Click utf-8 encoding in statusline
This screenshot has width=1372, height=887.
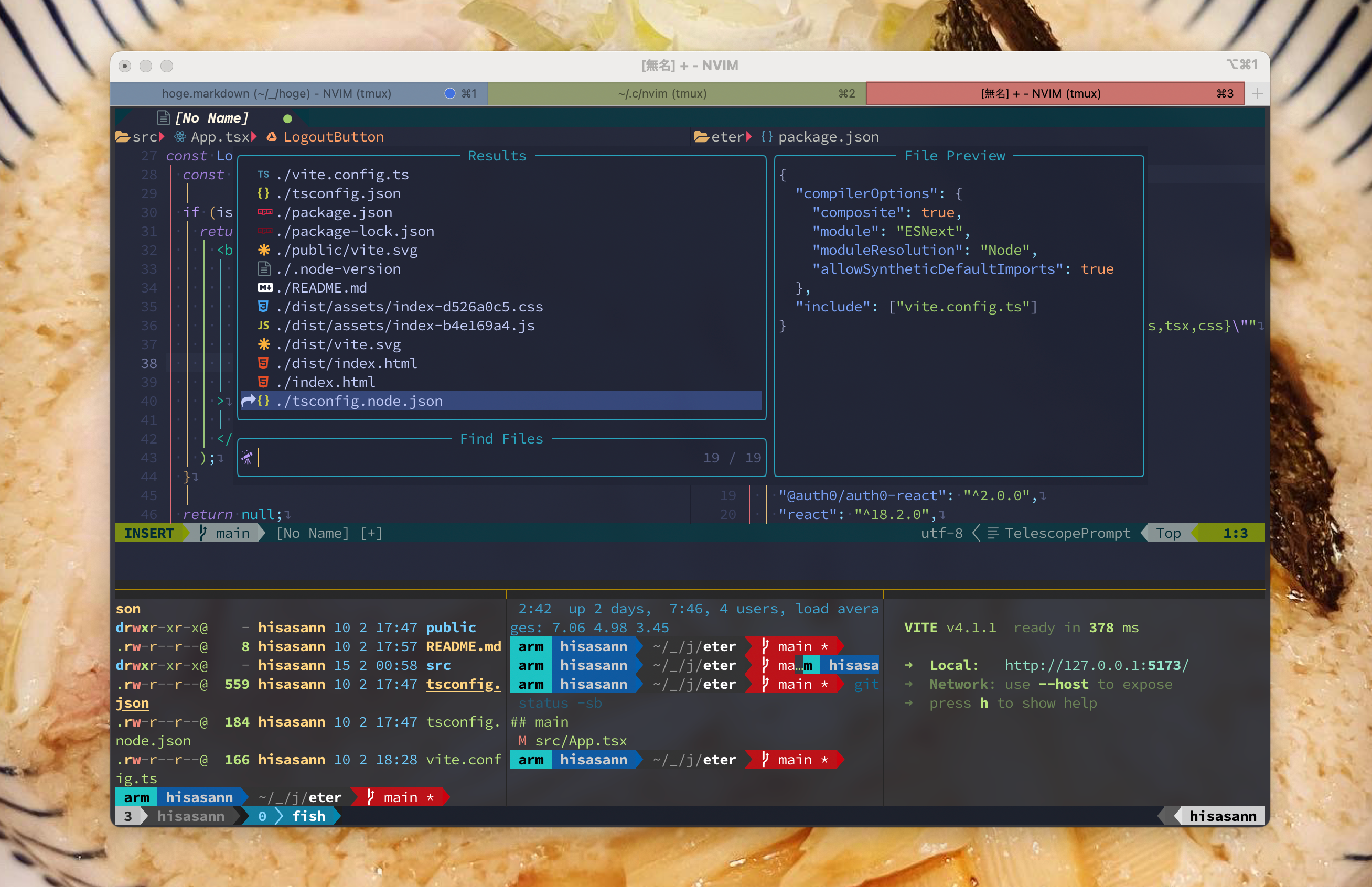941,533
